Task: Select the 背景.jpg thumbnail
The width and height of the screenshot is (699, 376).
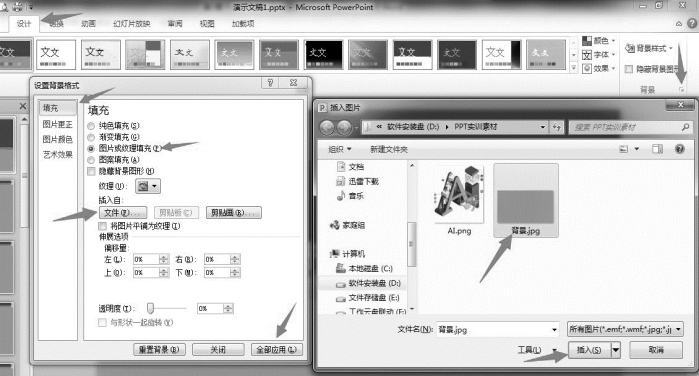Action: [526, 200]
